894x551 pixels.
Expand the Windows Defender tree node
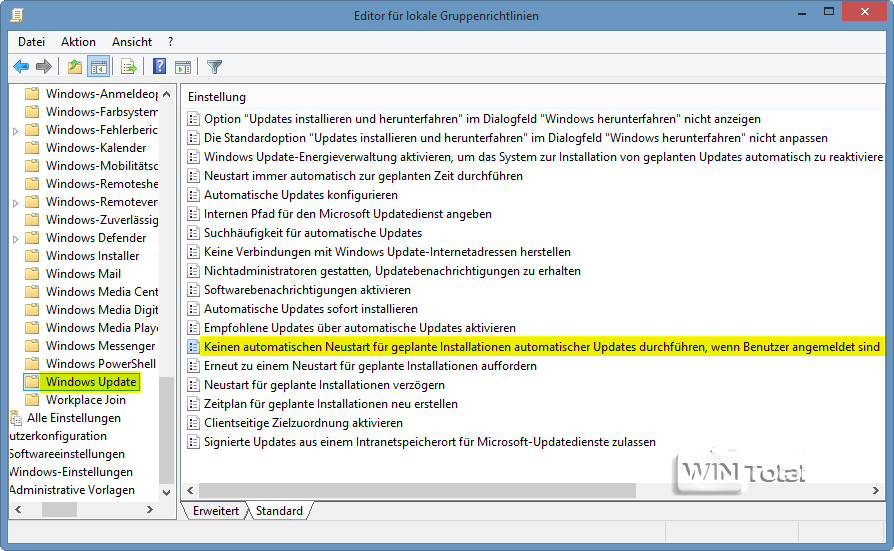point(15,238)
